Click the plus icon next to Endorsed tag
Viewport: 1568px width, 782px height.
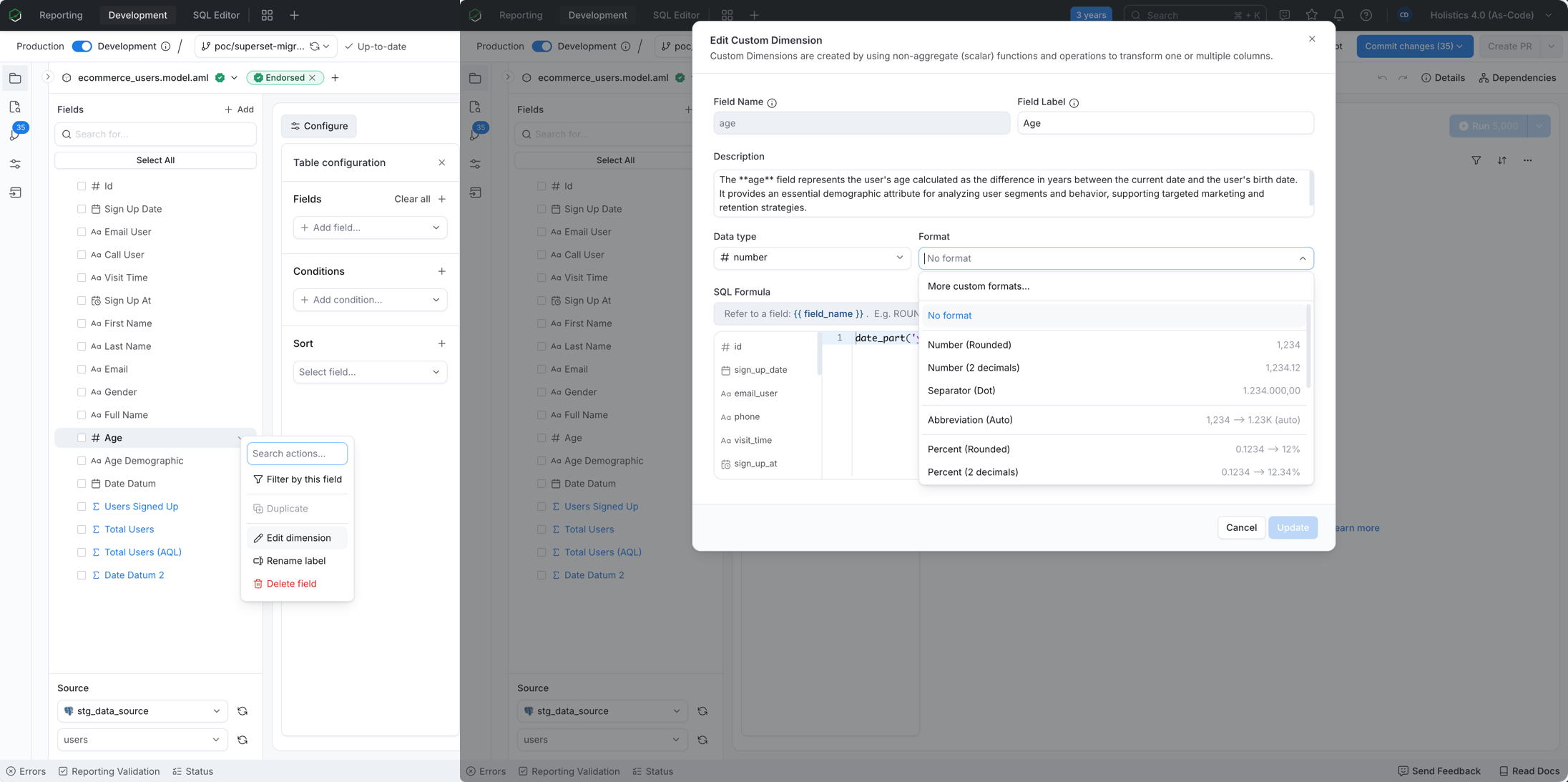tap(335, 78)
